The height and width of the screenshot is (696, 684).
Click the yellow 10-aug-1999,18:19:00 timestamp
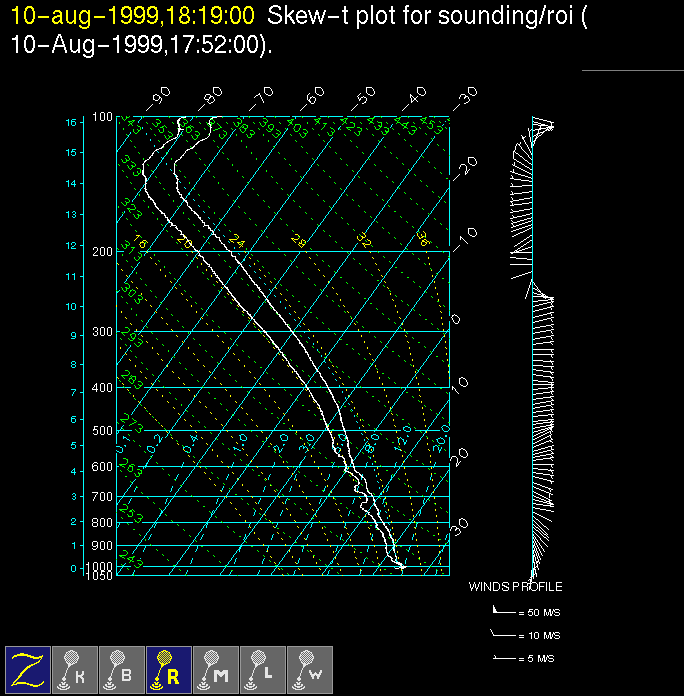click(132, 17)
